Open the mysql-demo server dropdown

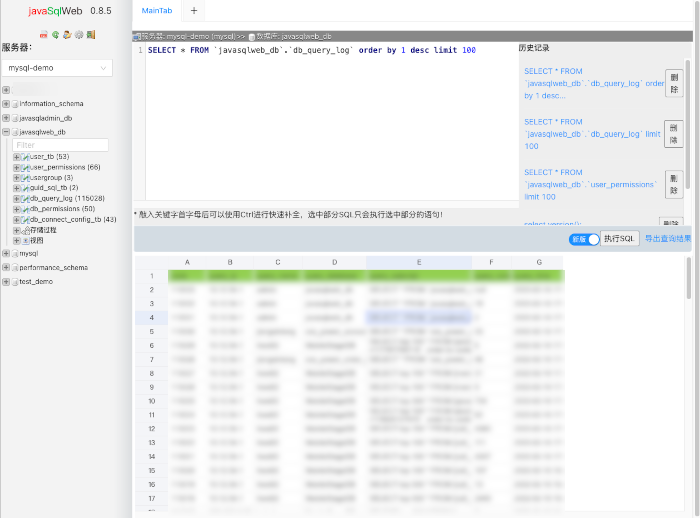point(57,68)
